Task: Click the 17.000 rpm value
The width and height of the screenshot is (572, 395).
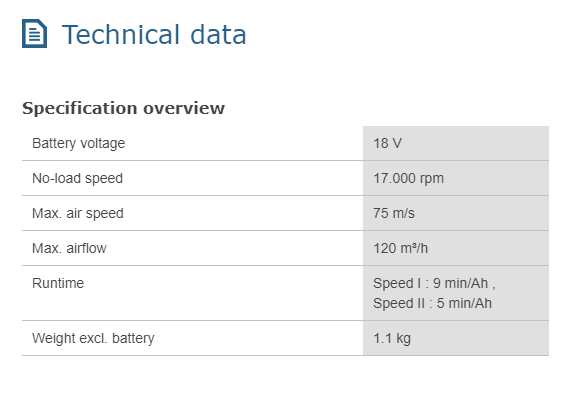Action: [408, 178]
